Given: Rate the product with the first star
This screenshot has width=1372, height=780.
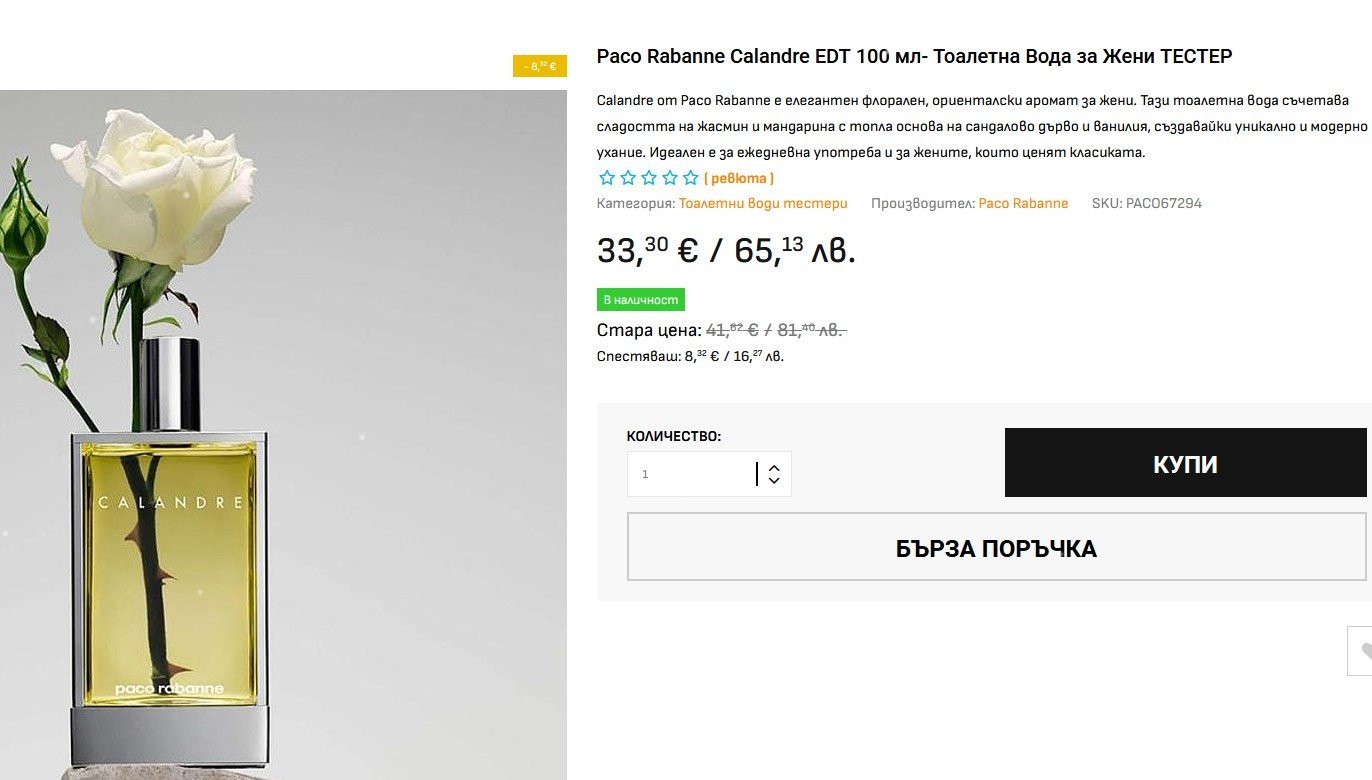Looking at the screenshot, I should click(607, 178).
